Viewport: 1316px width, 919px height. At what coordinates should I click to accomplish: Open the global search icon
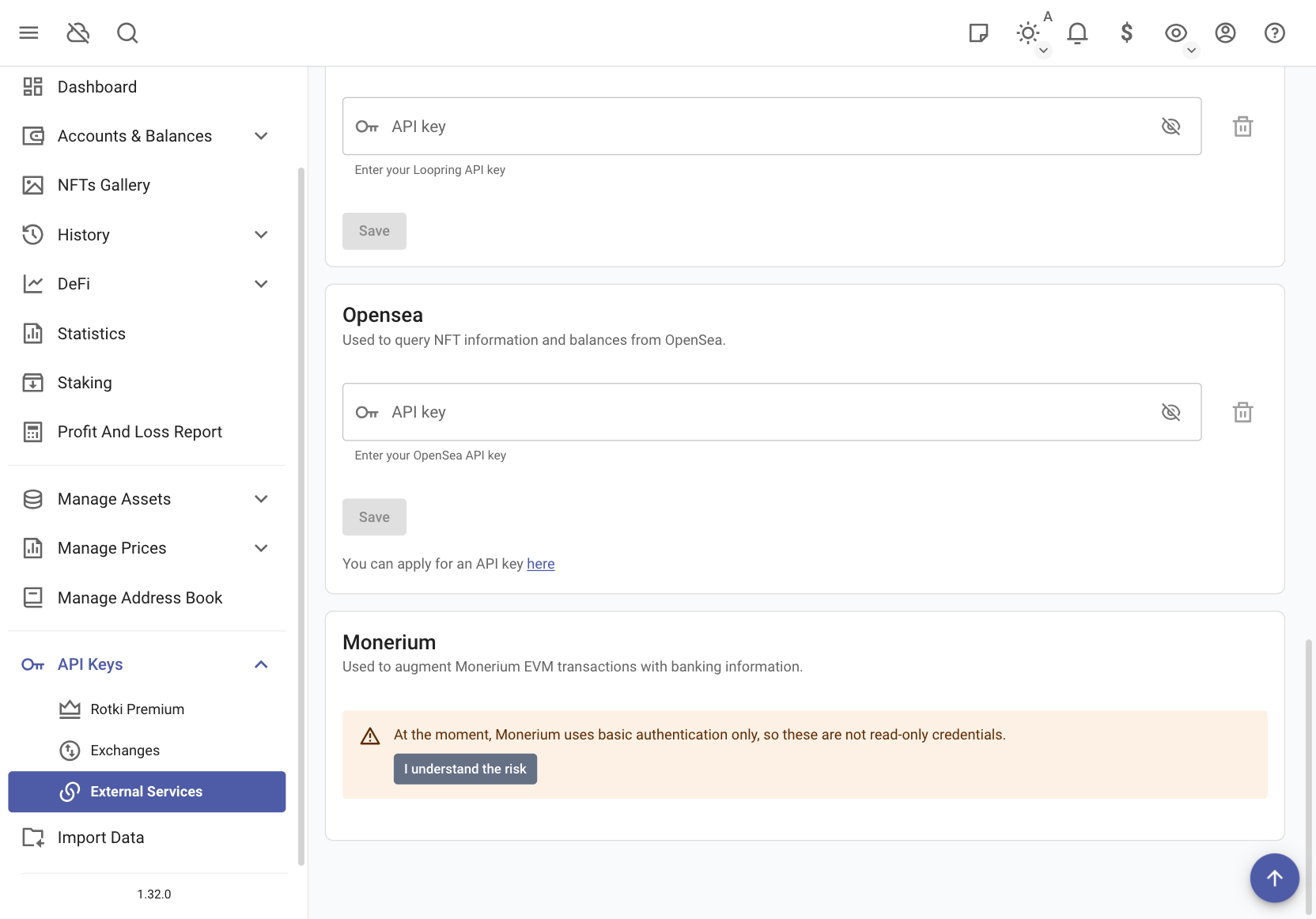click(127, 32)
